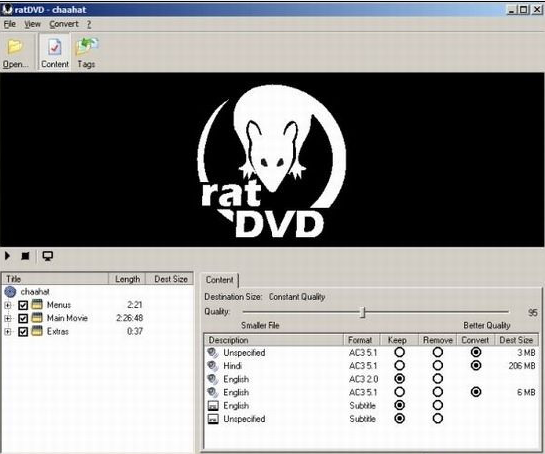Click Constant Quality destination size value
The image size is (545, 454).
click(x=297, y=297)
